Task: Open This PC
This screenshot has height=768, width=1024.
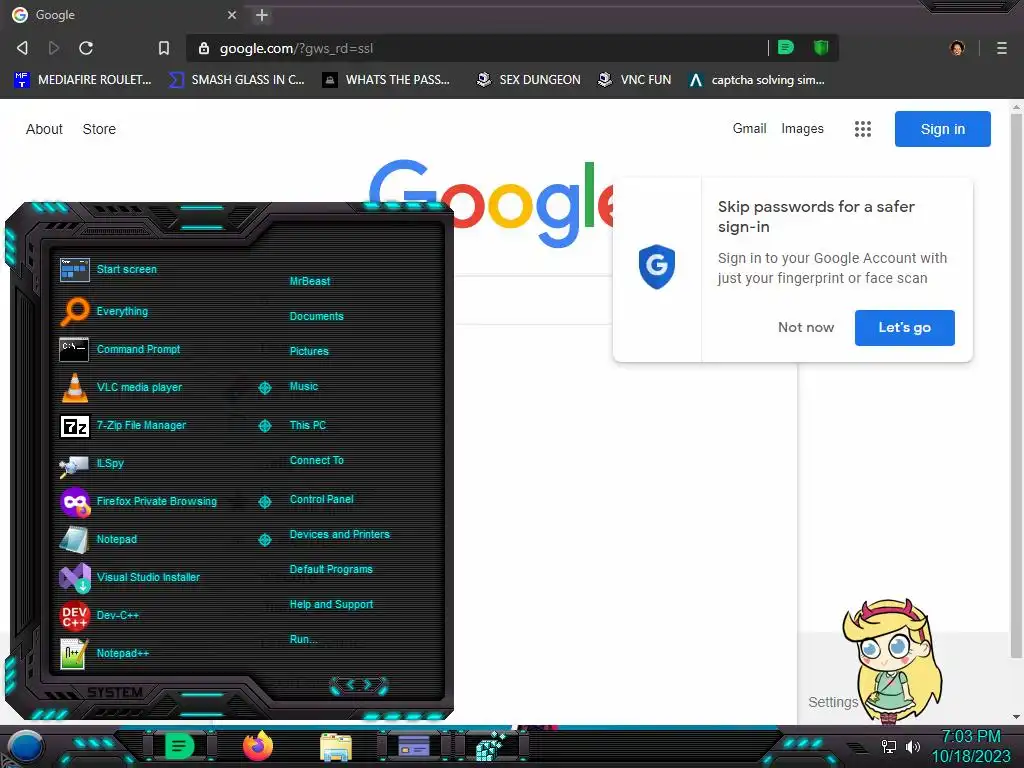Action: point(308,425)
